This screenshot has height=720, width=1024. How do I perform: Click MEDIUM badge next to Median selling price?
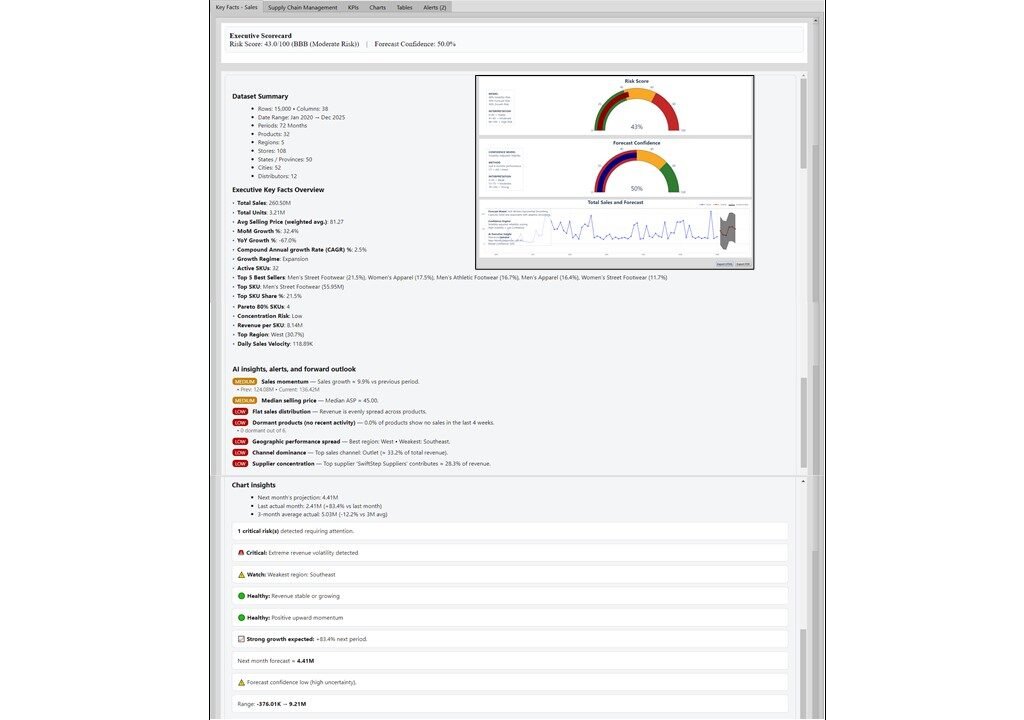tap(245, 400)
